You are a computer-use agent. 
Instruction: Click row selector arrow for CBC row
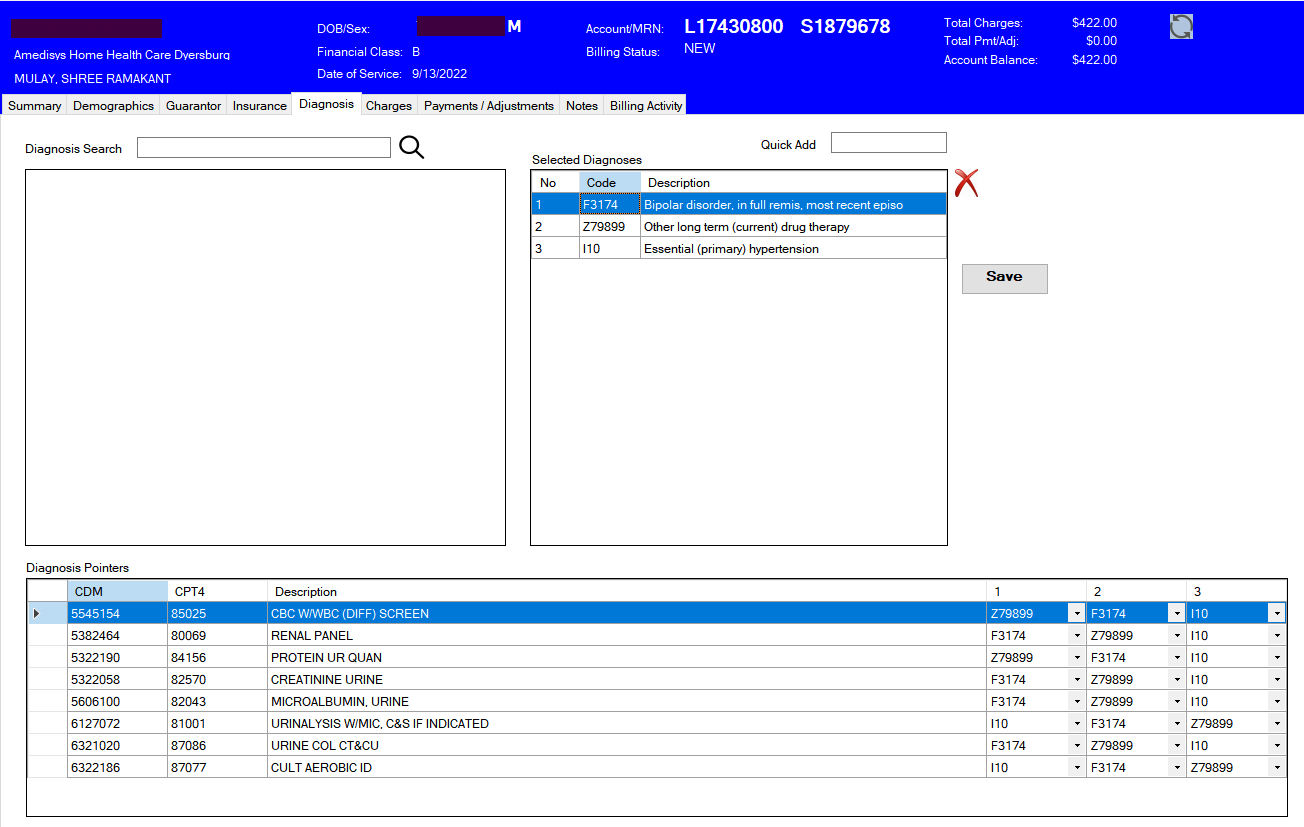click(x=37, y=614)
